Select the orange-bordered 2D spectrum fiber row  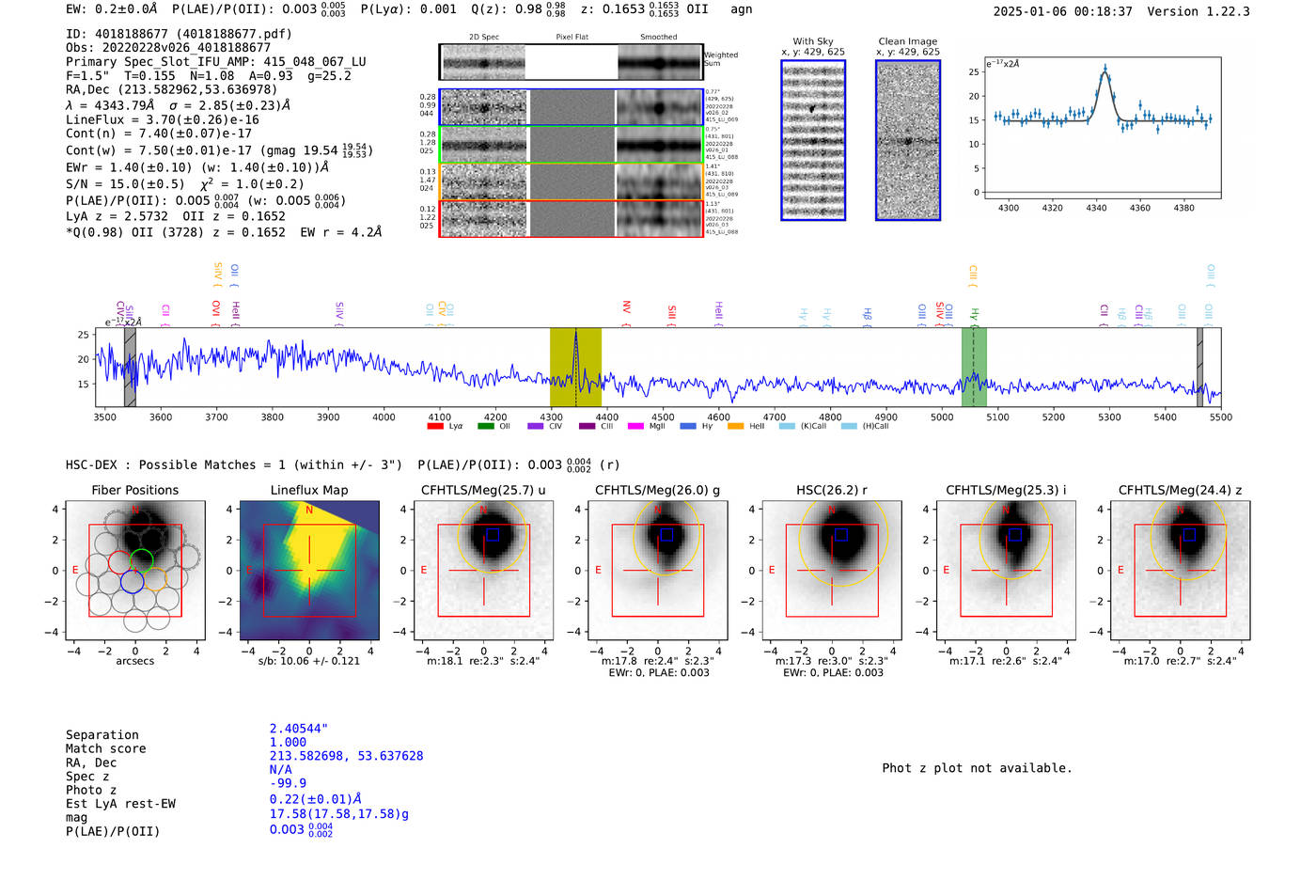point(572,181)
